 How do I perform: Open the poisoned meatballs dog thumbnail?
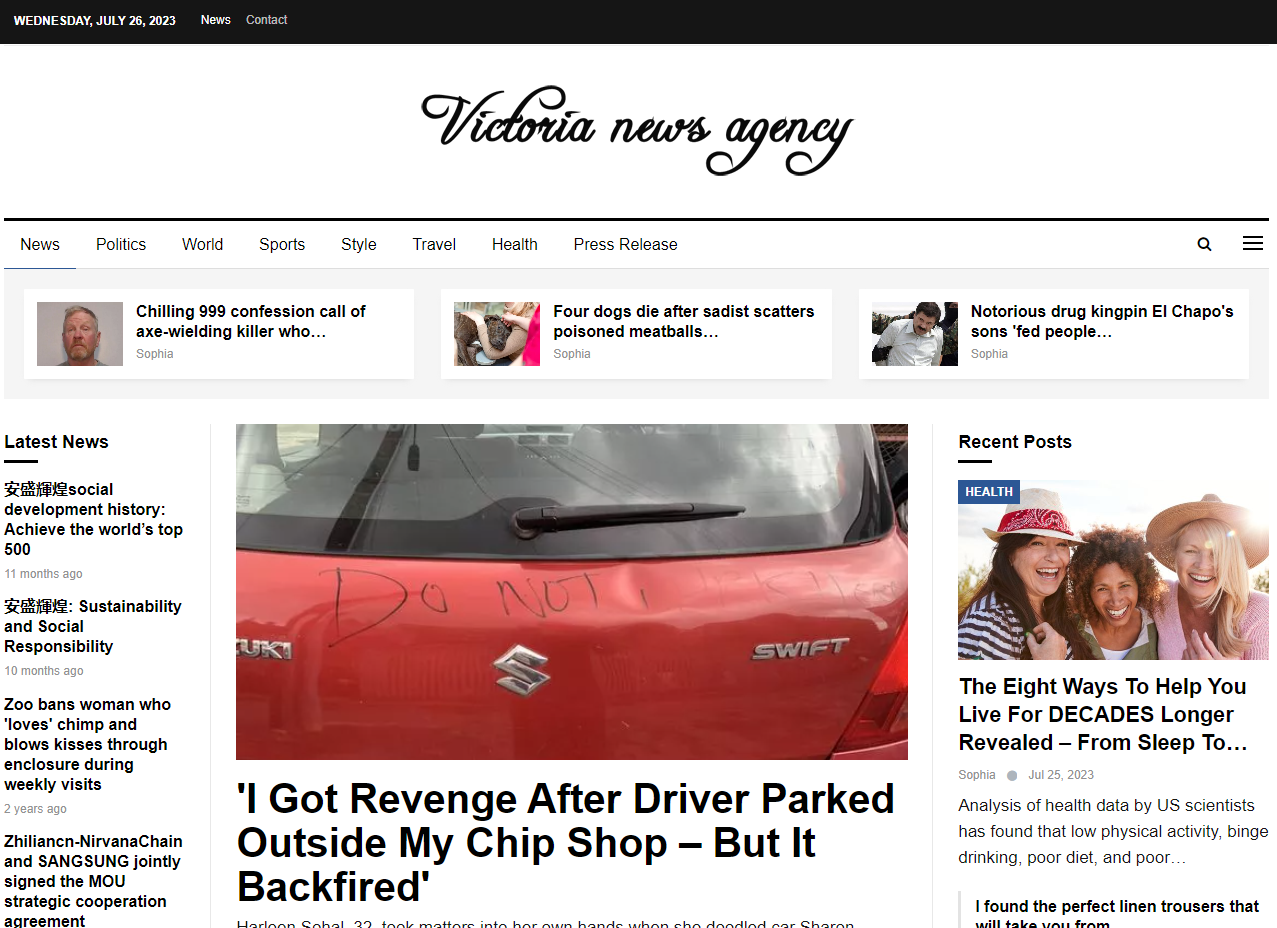click(497, 334)
